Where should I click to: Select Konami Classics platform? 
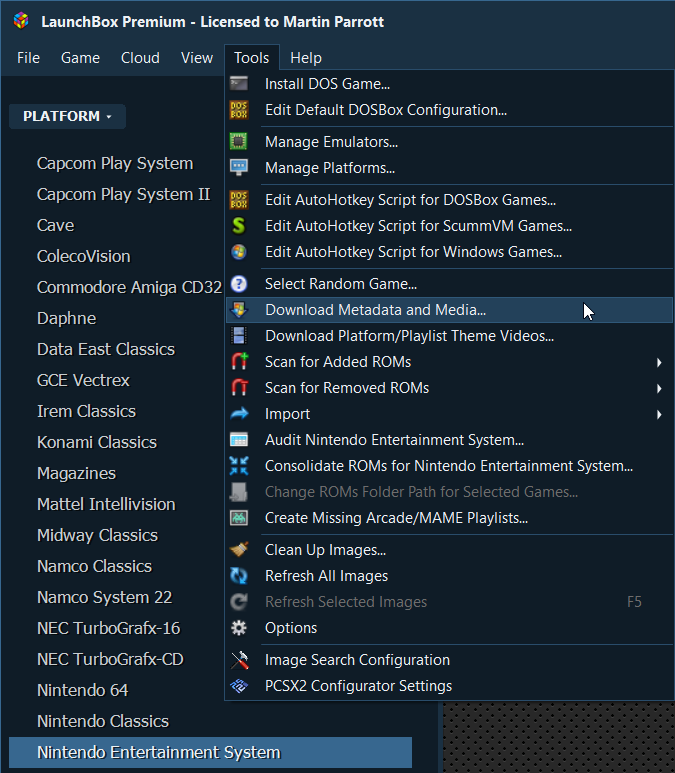point(97,442)
